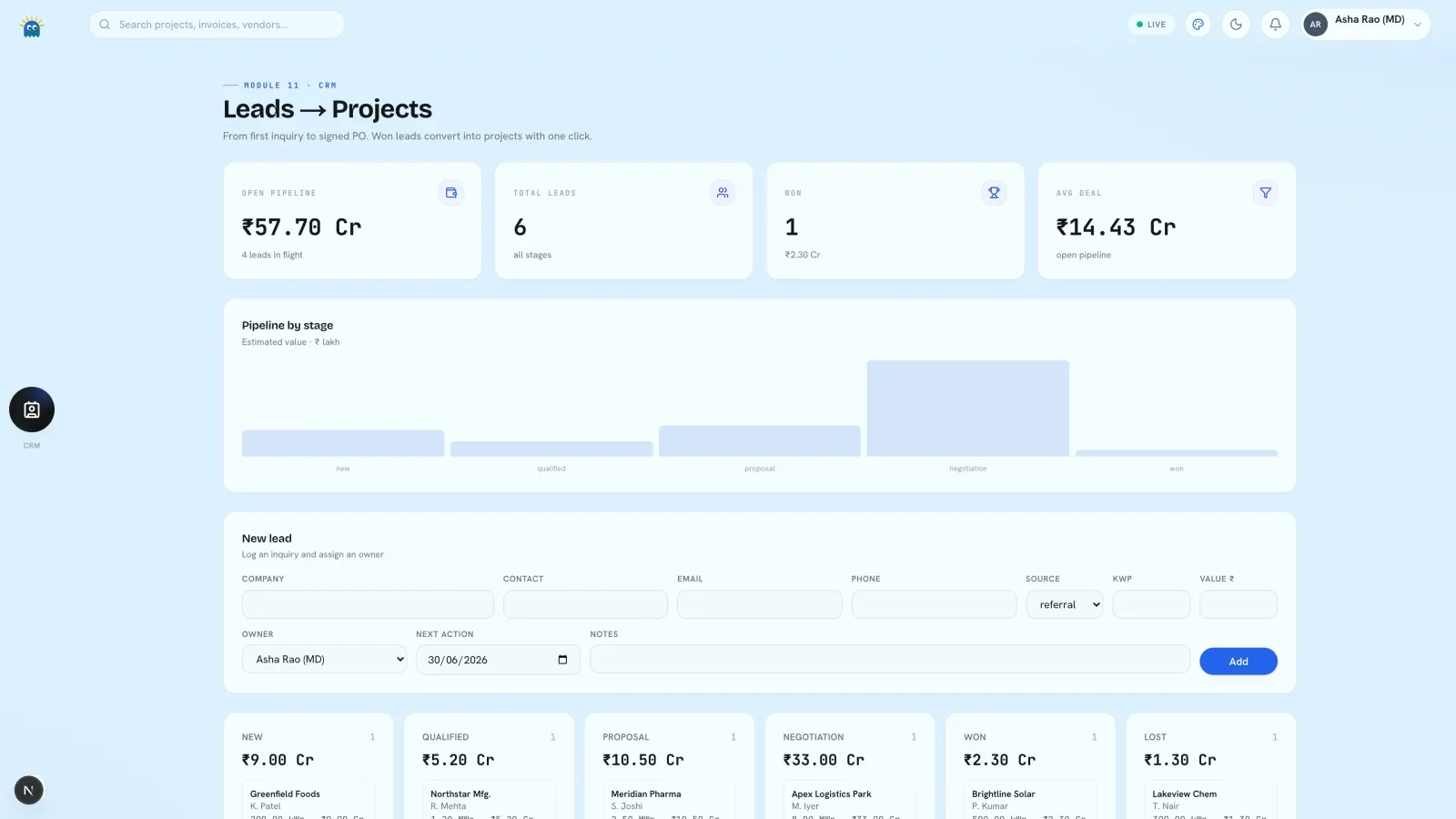Focus the Phone input field
The width and height of the screenshot is (1456, 819).
(934, 604)
